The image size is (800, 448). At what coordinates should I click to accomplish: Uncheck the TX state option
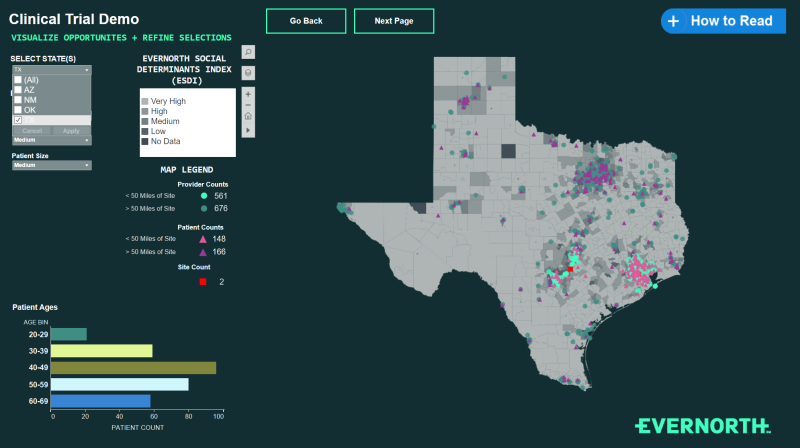[18, 120]
